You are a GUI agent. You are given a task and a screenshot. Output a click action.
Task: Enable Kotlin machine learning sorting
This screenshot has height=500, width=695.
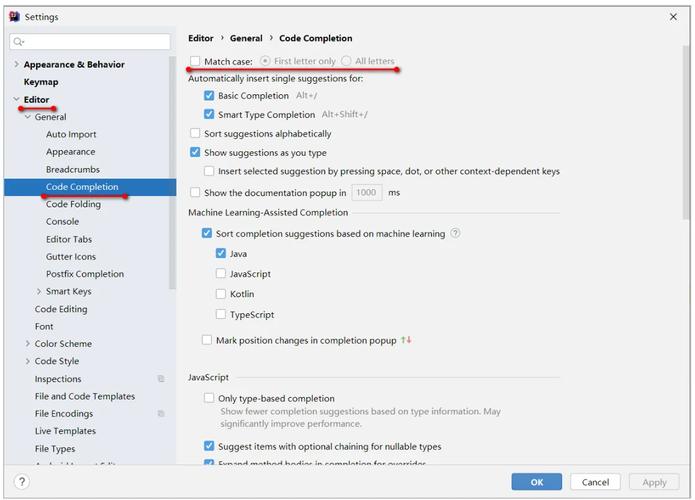point(221,293)
